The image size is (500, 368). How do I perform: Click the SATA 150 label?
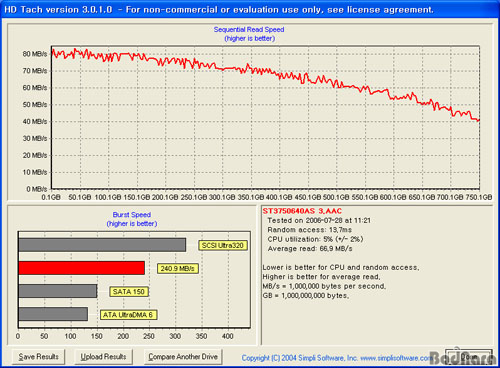pos(129,292)
